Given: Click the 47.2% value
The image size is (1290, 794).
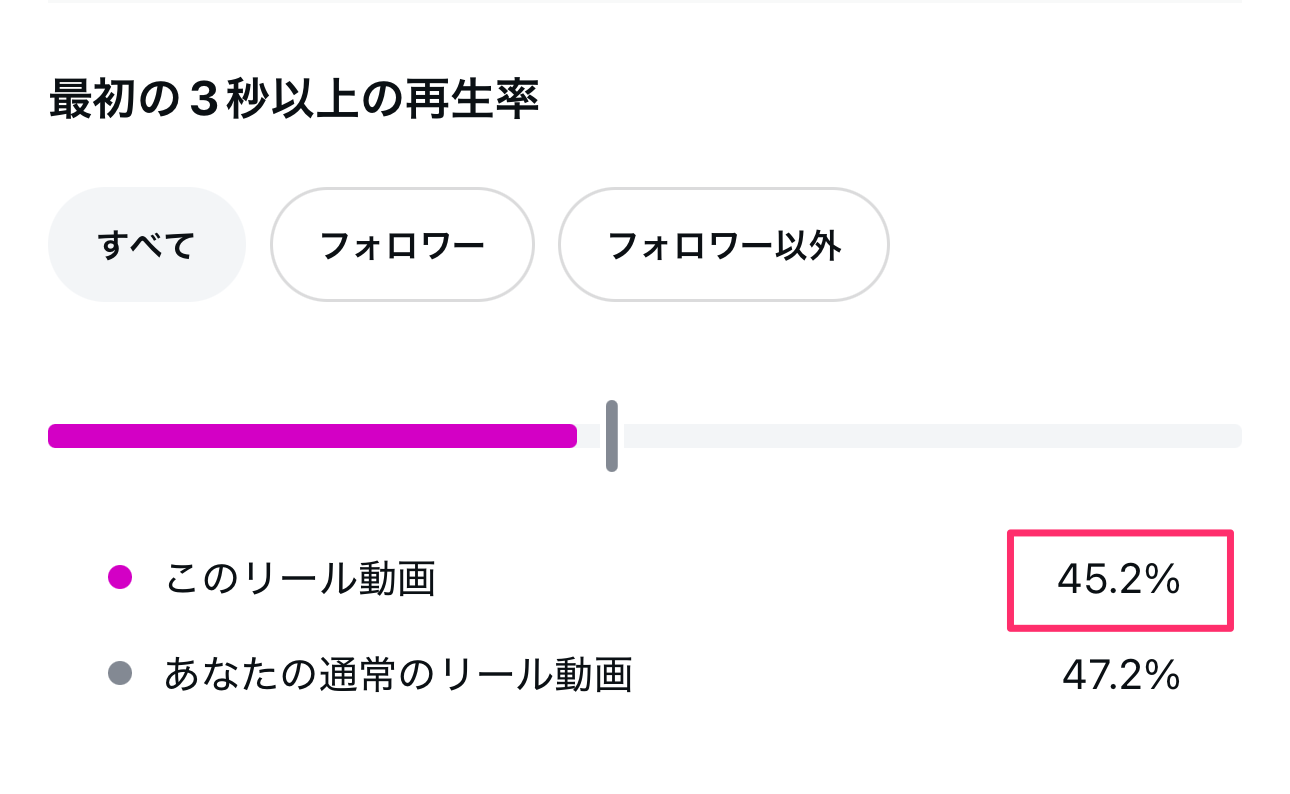Looking at the screenshot, I should point(1120,677).
